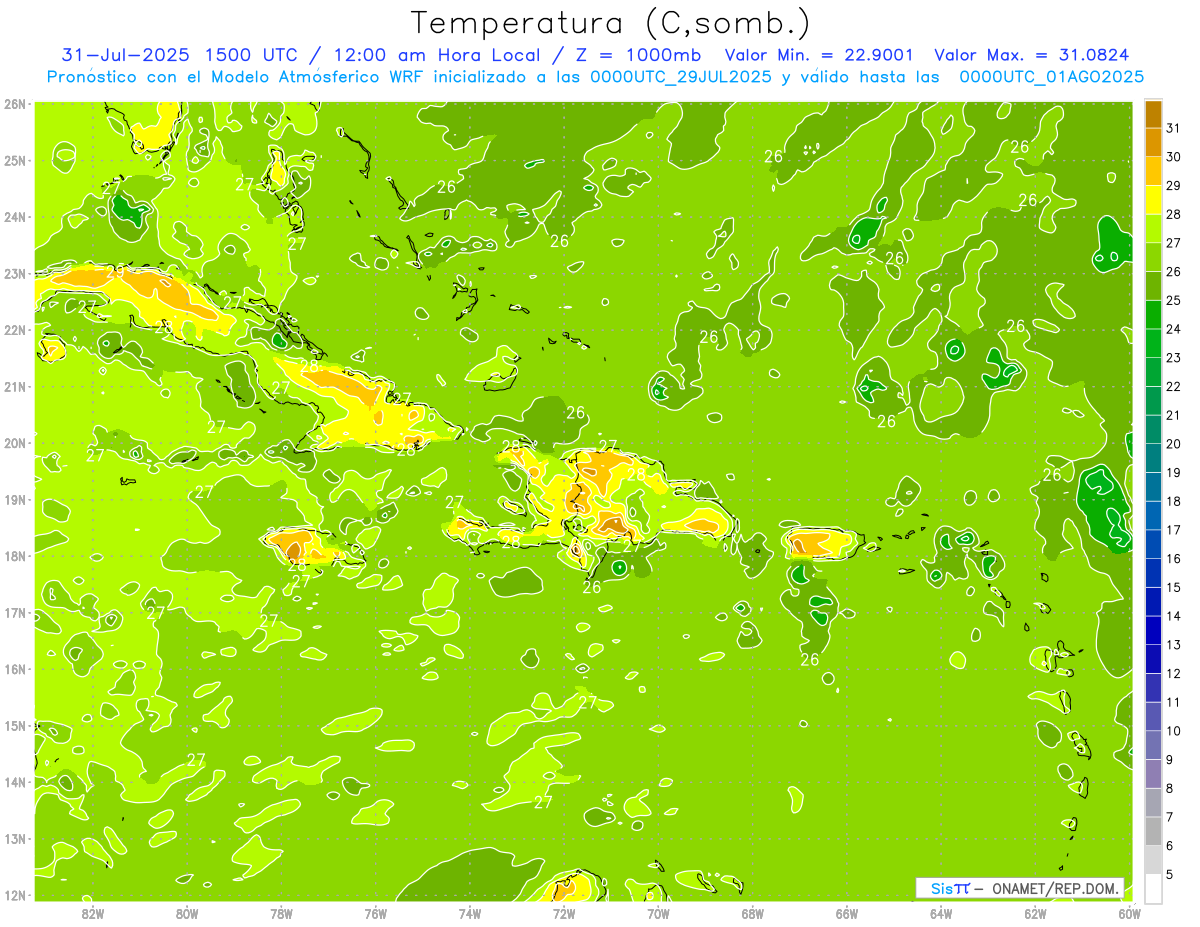Click the '0000UTC_01AGO2025' valid-until time

coord(1052,77)
